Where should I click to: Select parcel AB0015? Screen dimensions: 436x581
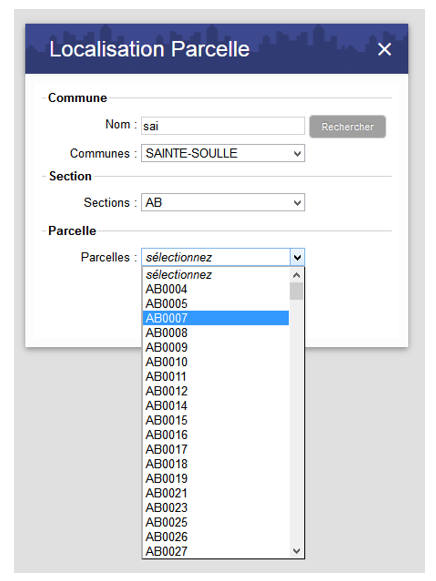[x=216, y=420]
